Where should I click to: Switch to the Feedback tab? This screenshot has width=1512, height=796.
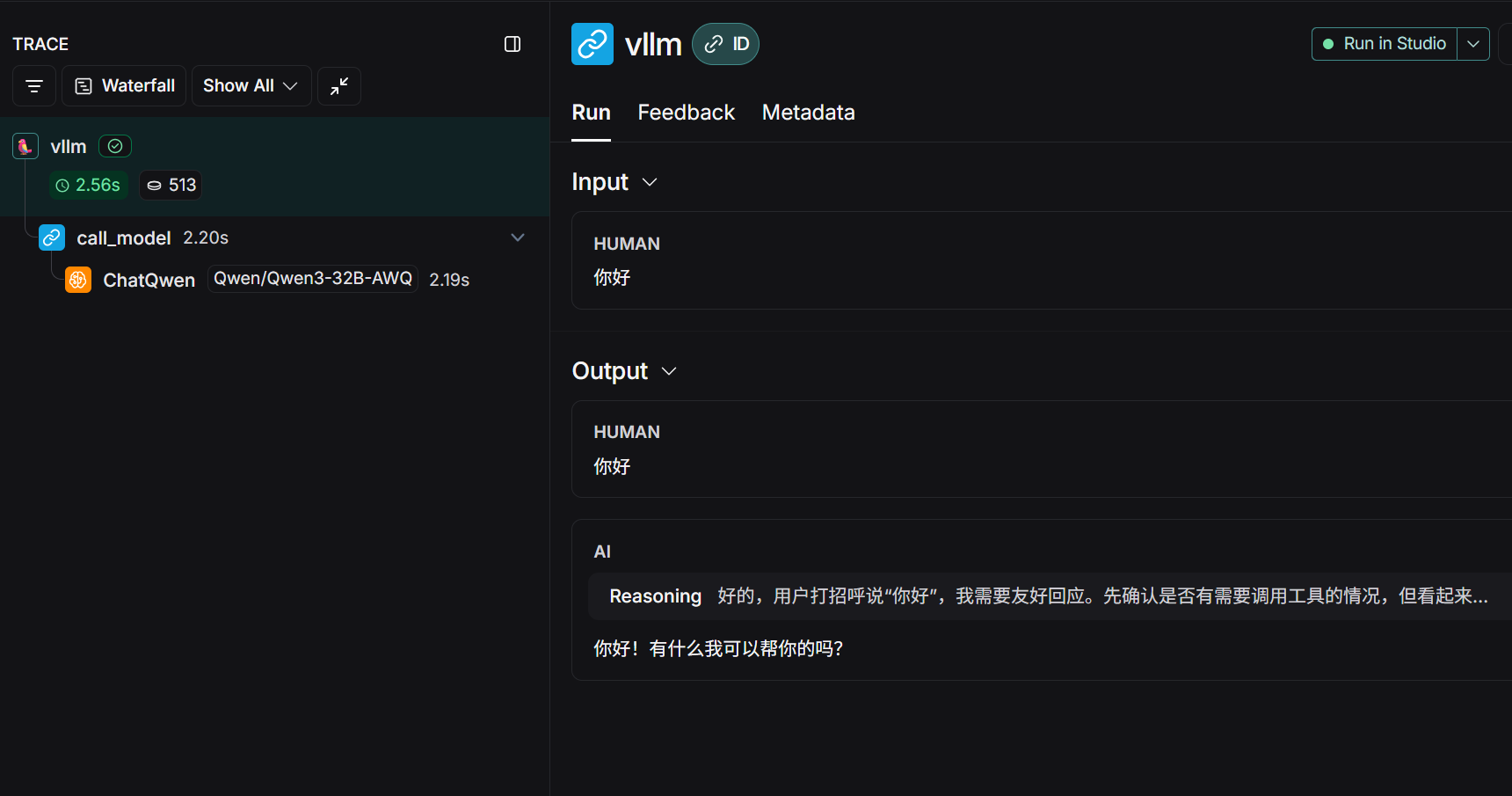point(686,112)
